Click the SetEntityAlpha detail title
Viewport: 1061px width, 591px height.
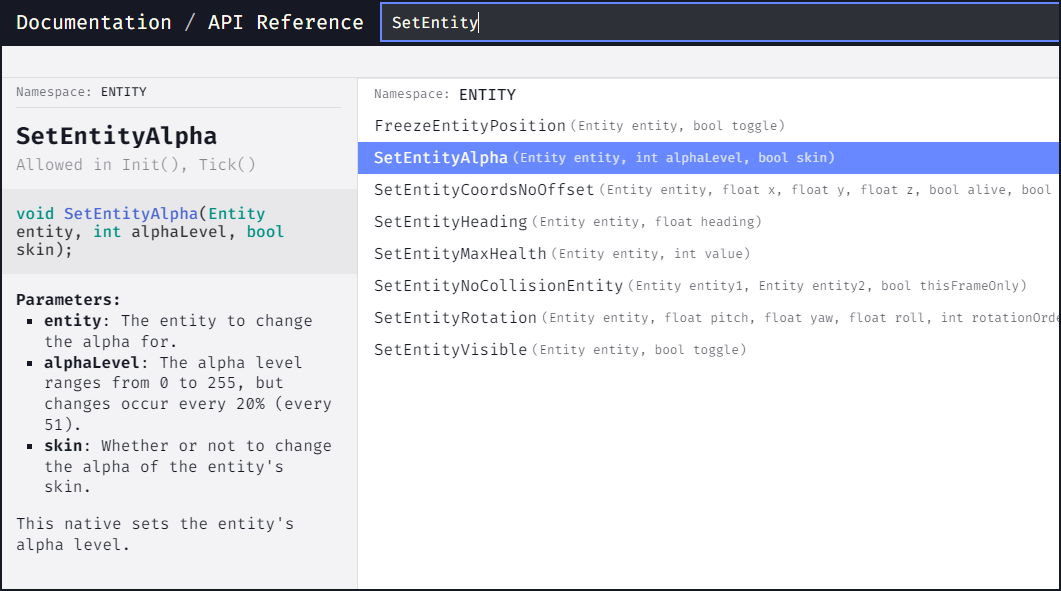coord(116,136)
